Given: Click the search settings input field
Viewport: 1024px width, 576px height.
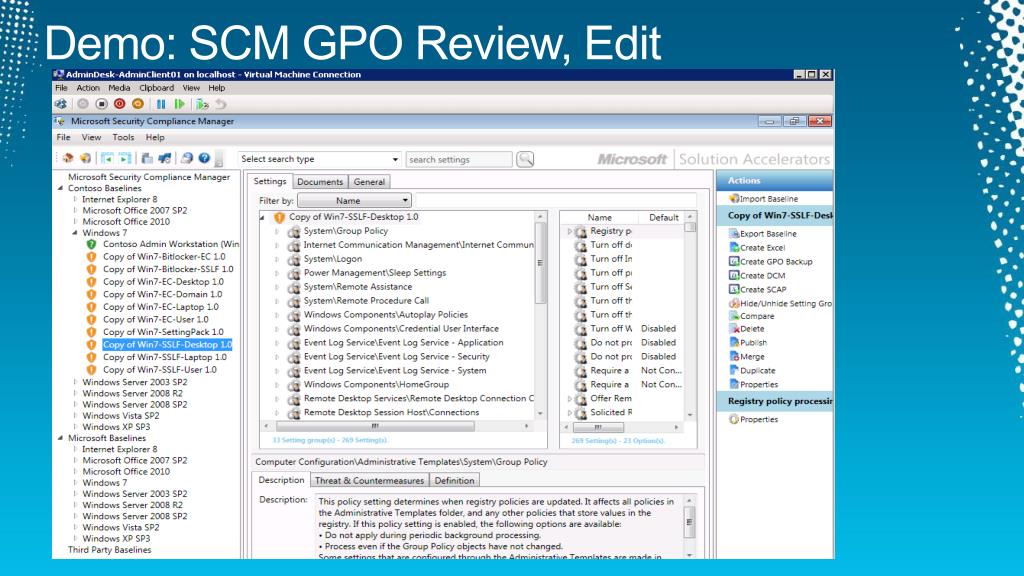Looking at the screenshot, I should point(459,159).
